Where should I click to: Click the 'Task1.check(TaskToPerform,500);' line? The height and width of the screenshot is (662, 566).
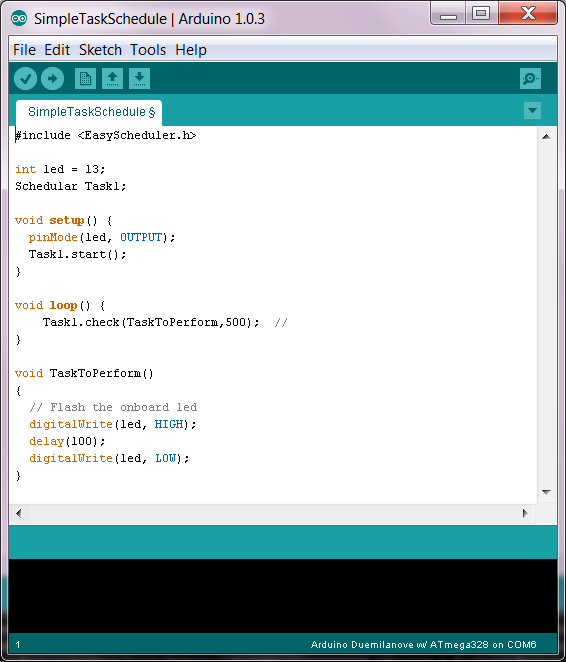pos(151,323)
